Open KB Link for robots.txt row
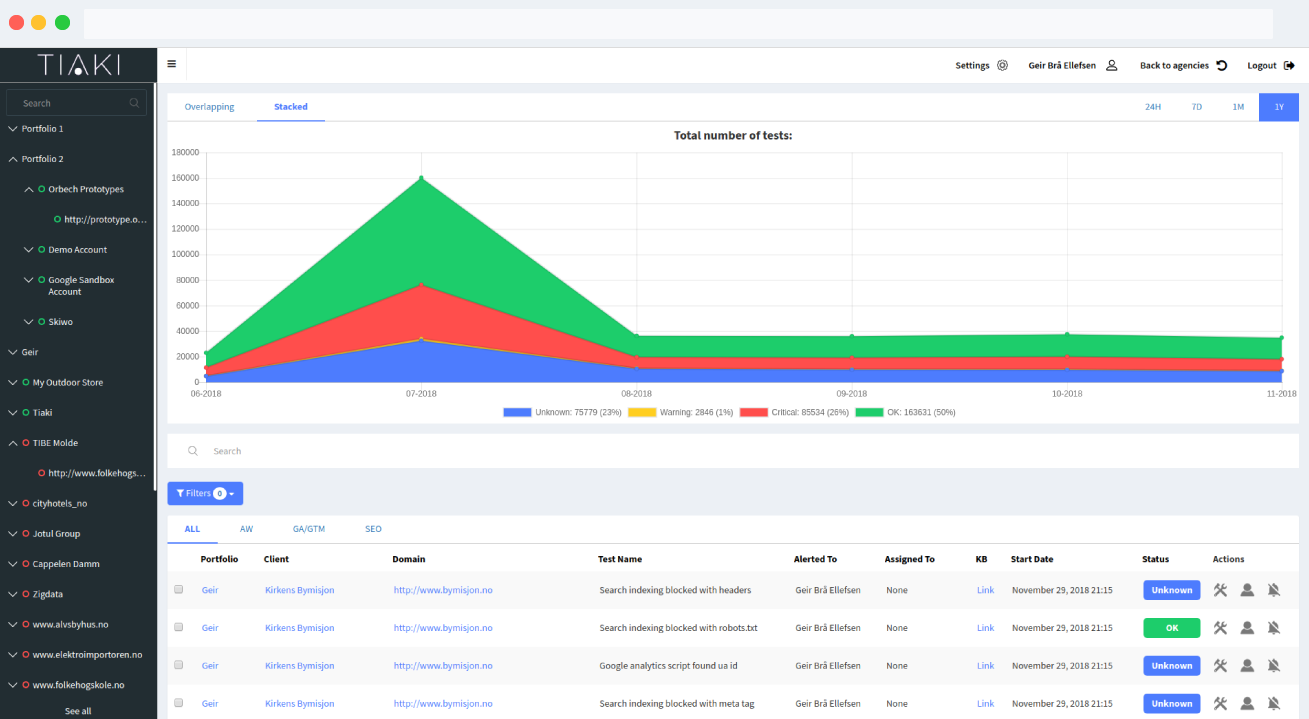This screenshot has height=719, width=1309. (x=985, y=628)
